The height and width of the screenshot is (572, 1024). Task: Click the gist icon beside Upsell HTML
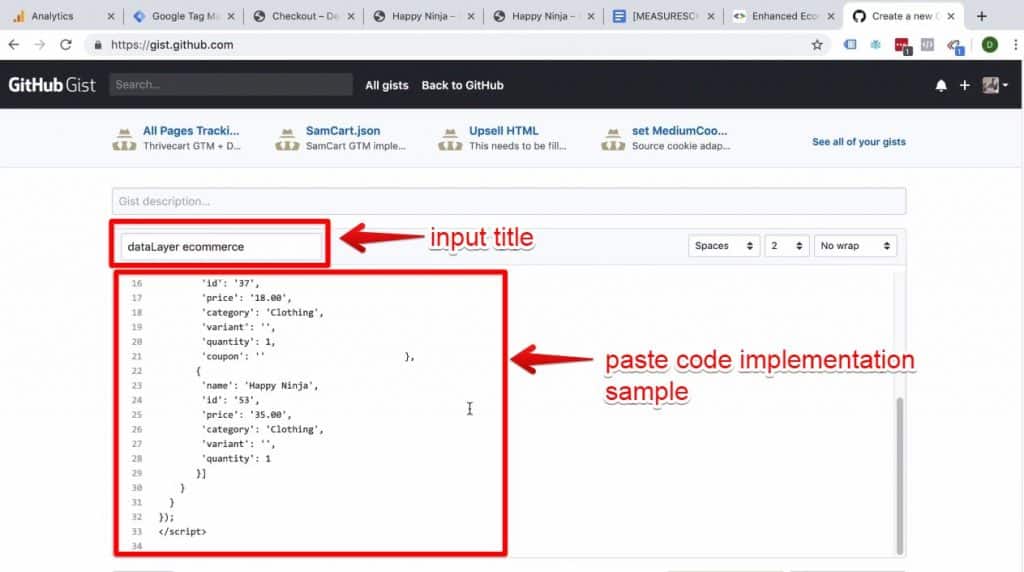click(x=450, y=138)
